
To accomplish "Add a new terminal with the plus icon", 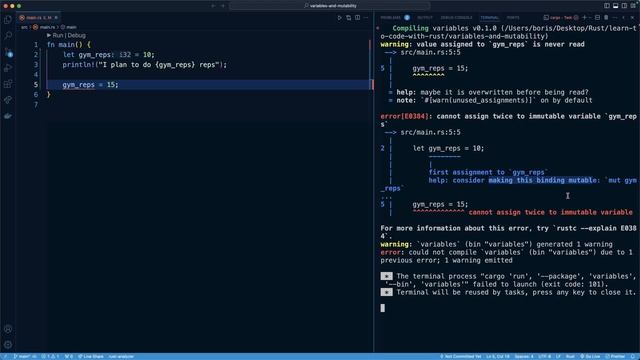I will click(x=584, y=18).
